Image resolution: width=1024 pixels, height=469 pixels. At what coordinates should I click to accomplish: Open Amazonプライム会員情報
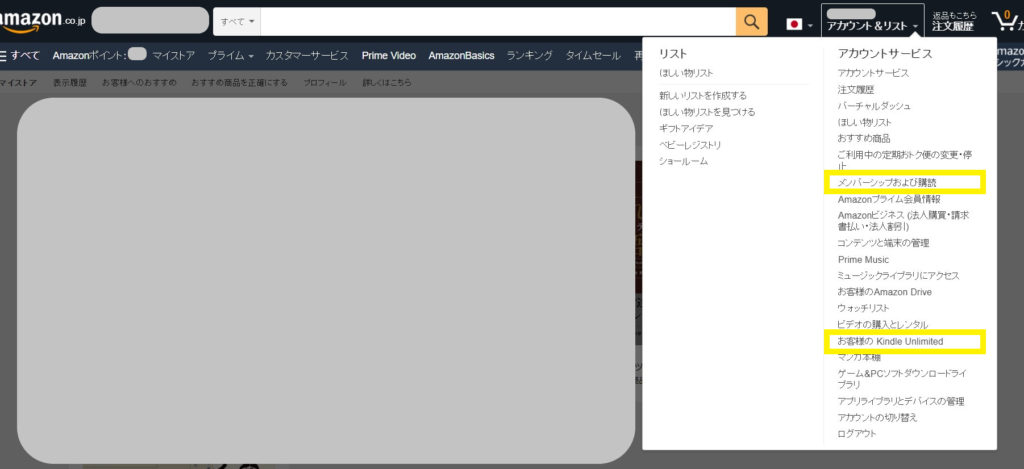click(889, 199)
